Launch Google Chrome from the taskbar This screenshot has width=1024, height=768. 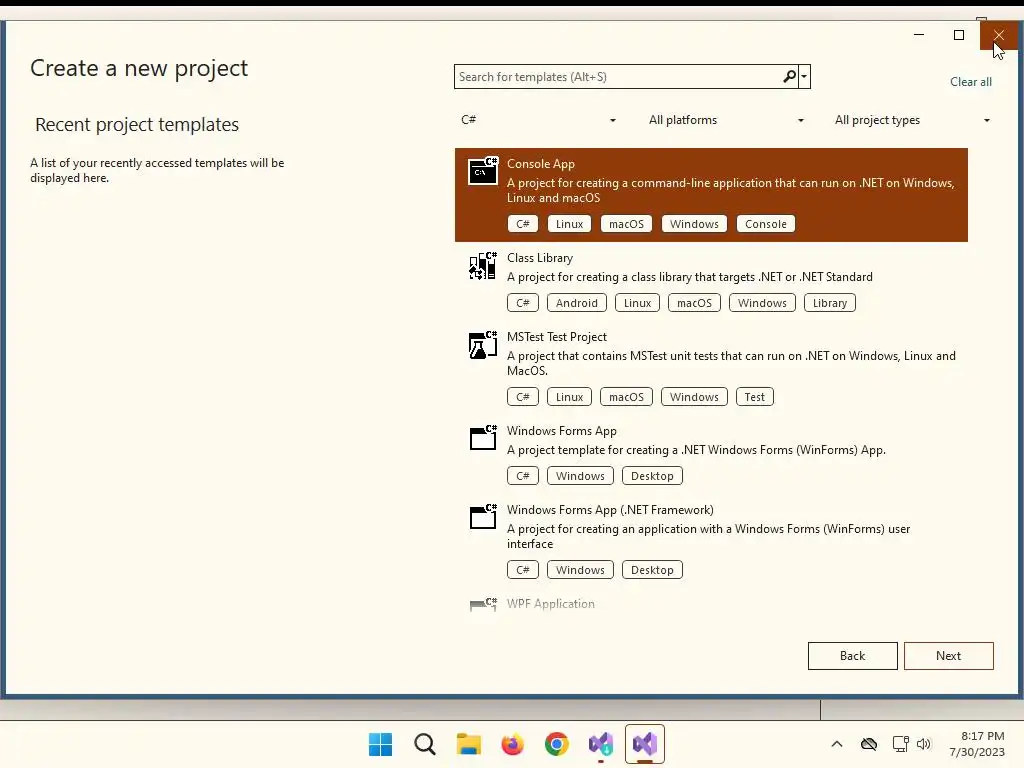click(556, 744)
